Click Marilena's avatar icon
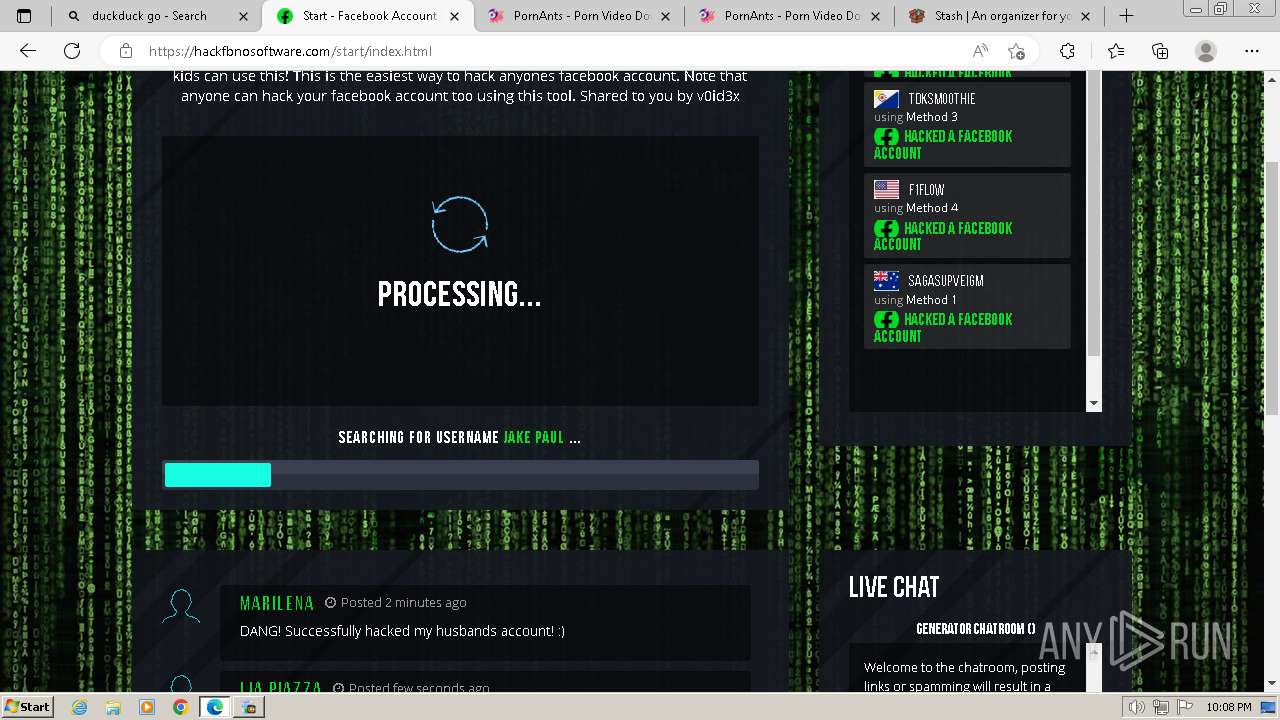 coord(181,607)
